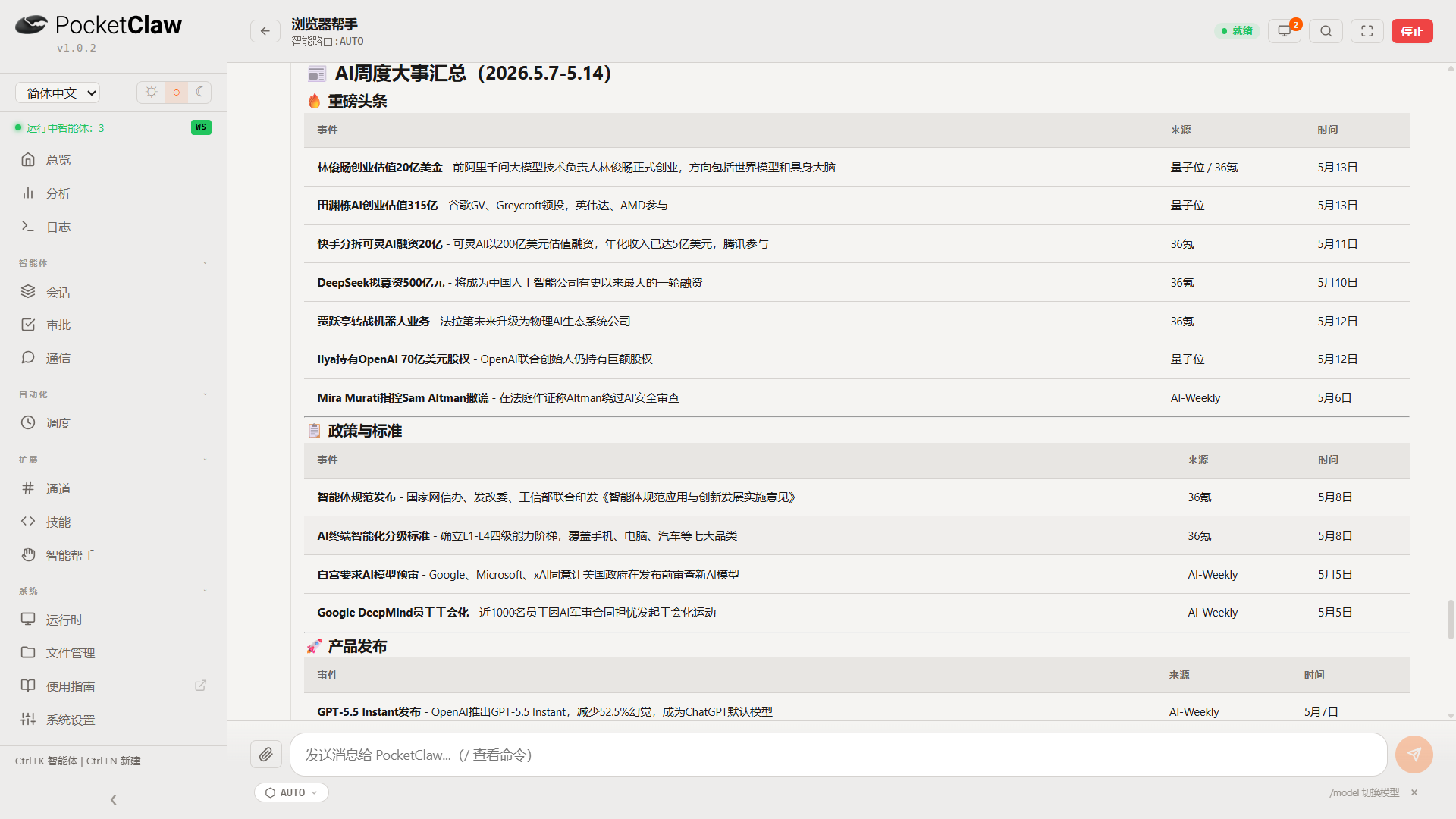Switch to light theme with sun icon
The image size is (1456, 819).
(x=152, y=93)
